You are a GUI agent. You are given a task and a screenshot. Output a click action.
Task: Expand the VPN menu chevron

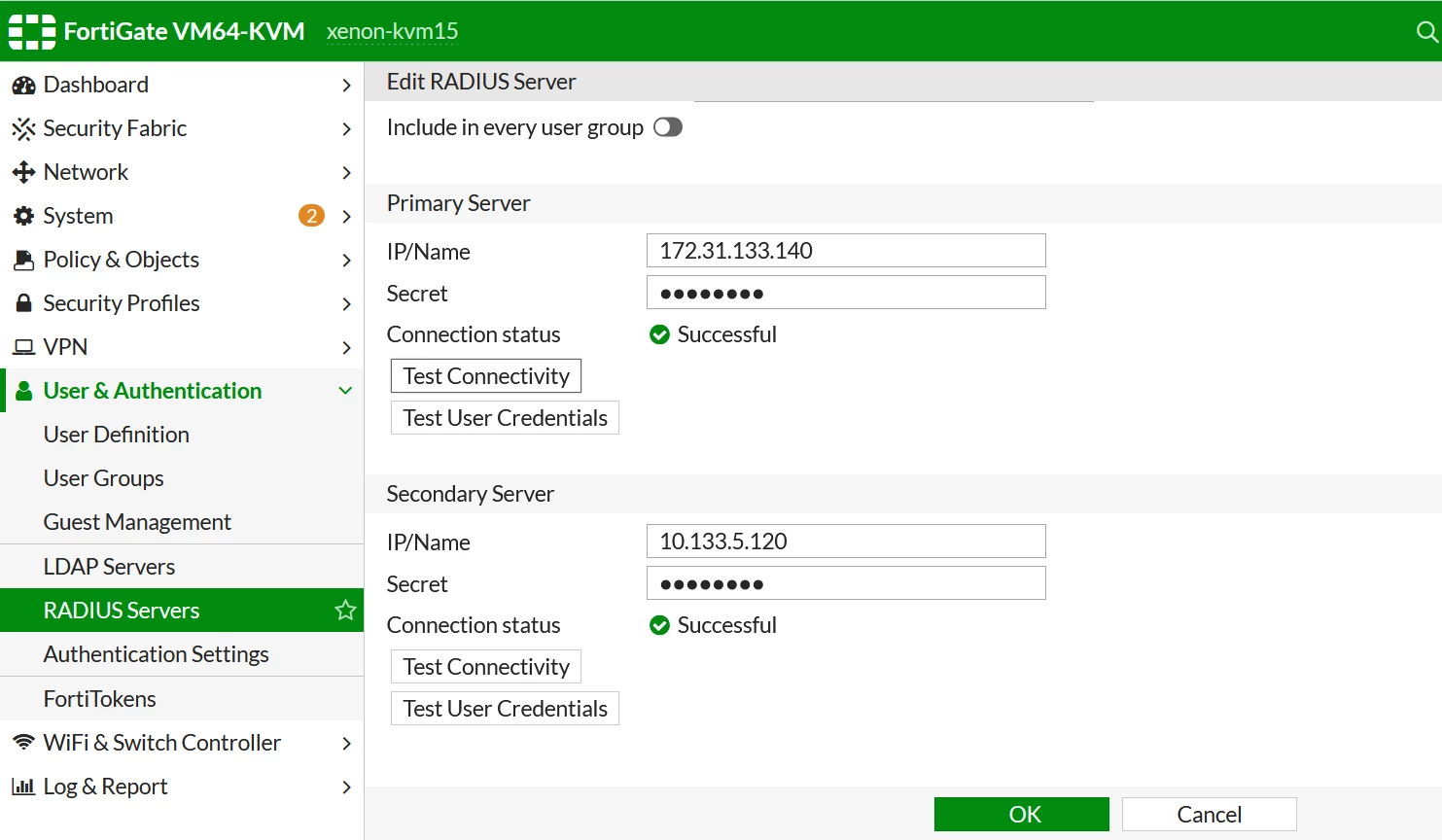coord(346,347)
